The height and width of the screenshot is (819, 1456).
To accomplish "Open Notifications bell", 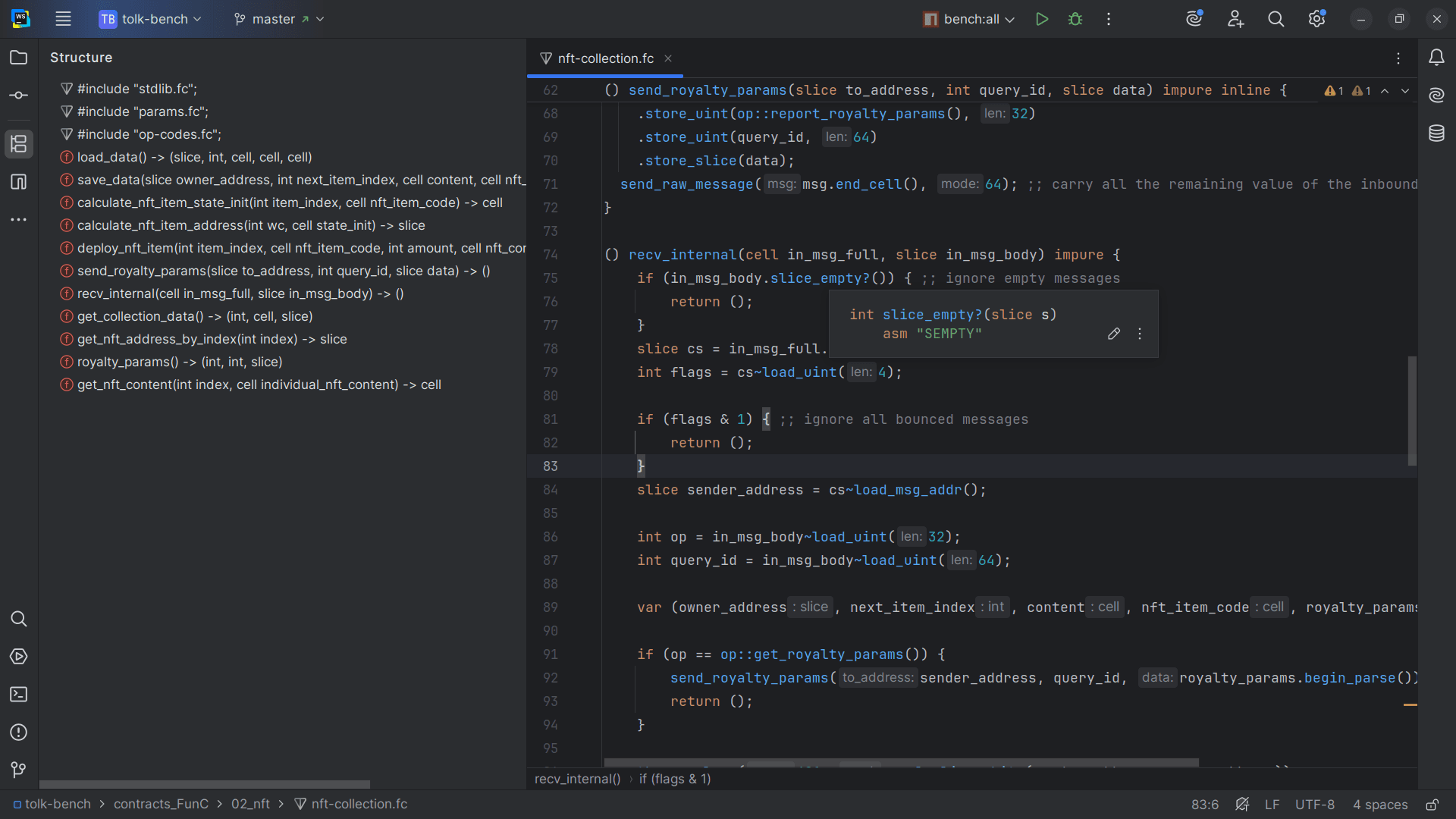I will (x=1437, y=58).
